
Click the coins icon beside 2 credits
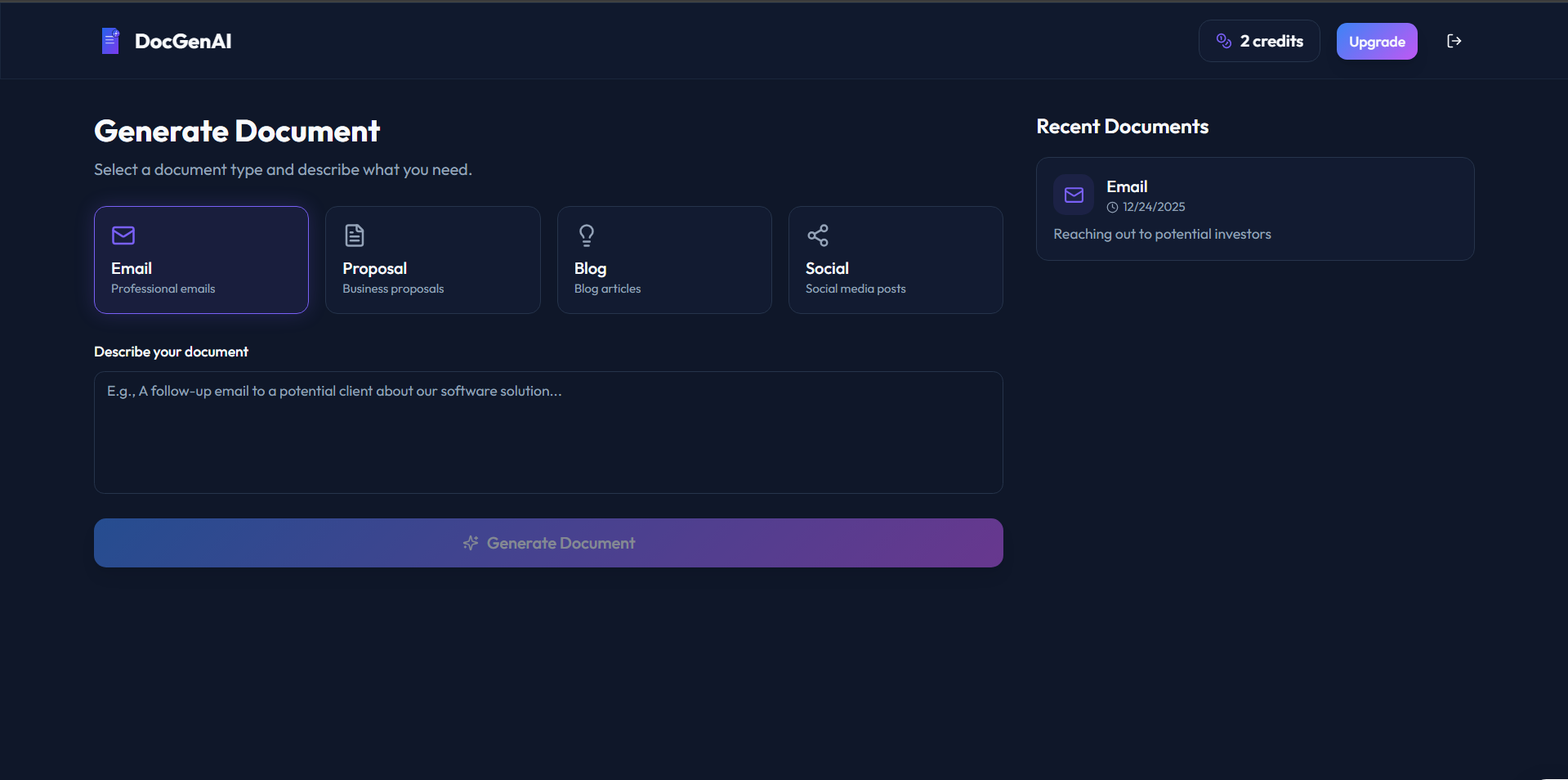(x=1223, y=41)
